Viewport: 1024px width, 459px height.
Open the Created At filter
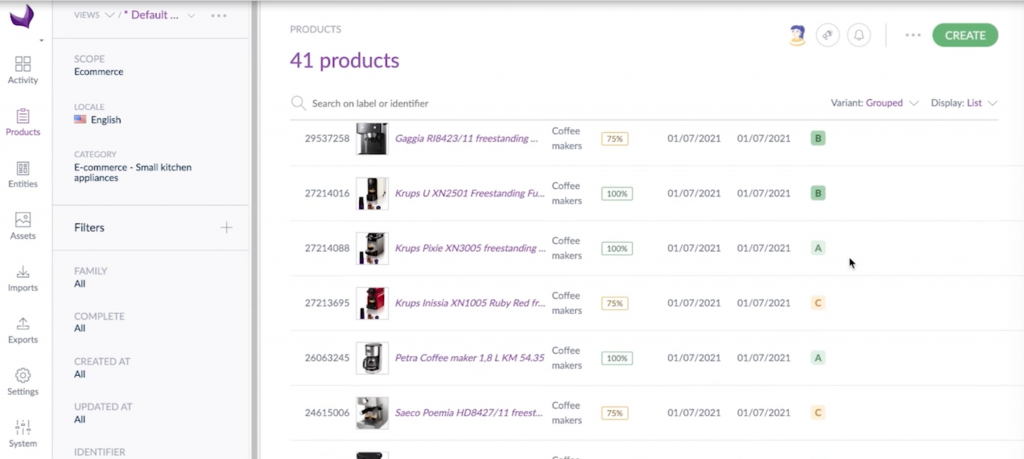pyautogui.click(x=102, y=368)
